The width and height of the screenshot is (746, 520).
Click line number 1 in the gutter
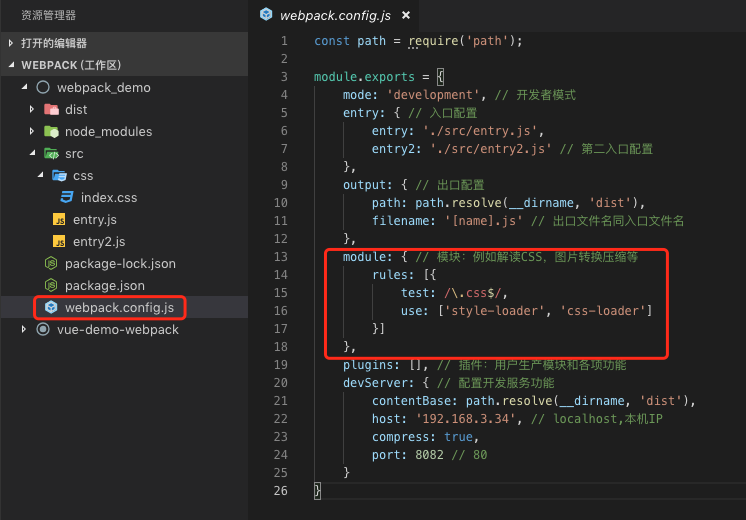tap(284, 41)
